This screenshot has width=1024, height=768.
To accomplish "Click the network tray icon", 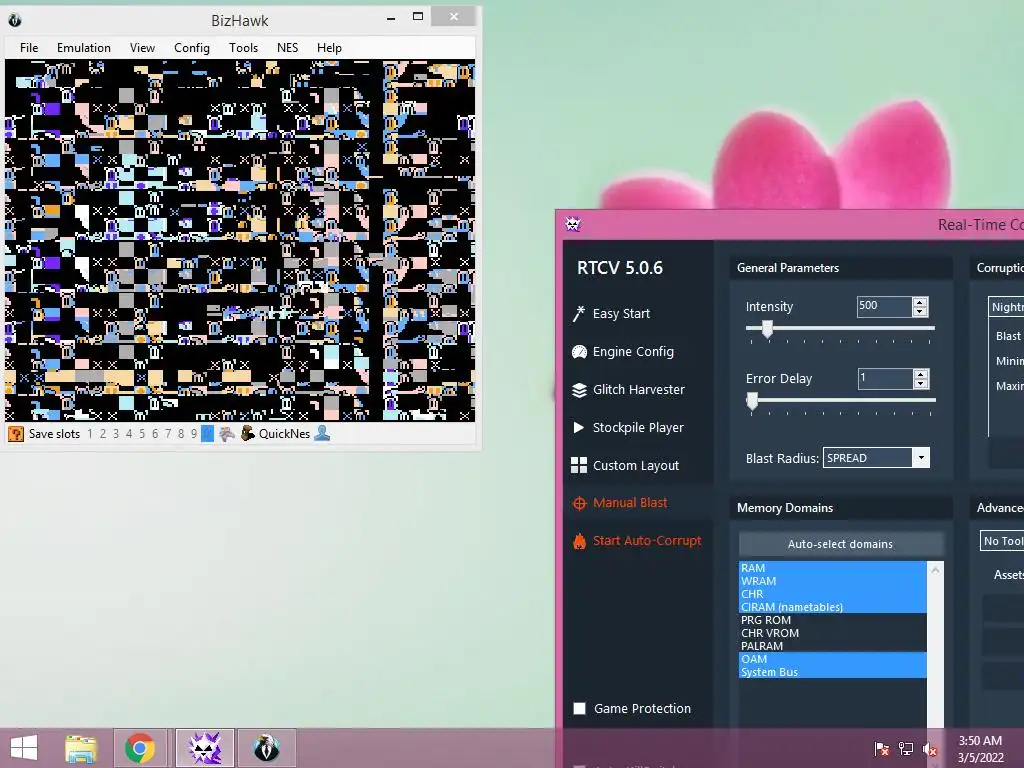I will (906, 748).
